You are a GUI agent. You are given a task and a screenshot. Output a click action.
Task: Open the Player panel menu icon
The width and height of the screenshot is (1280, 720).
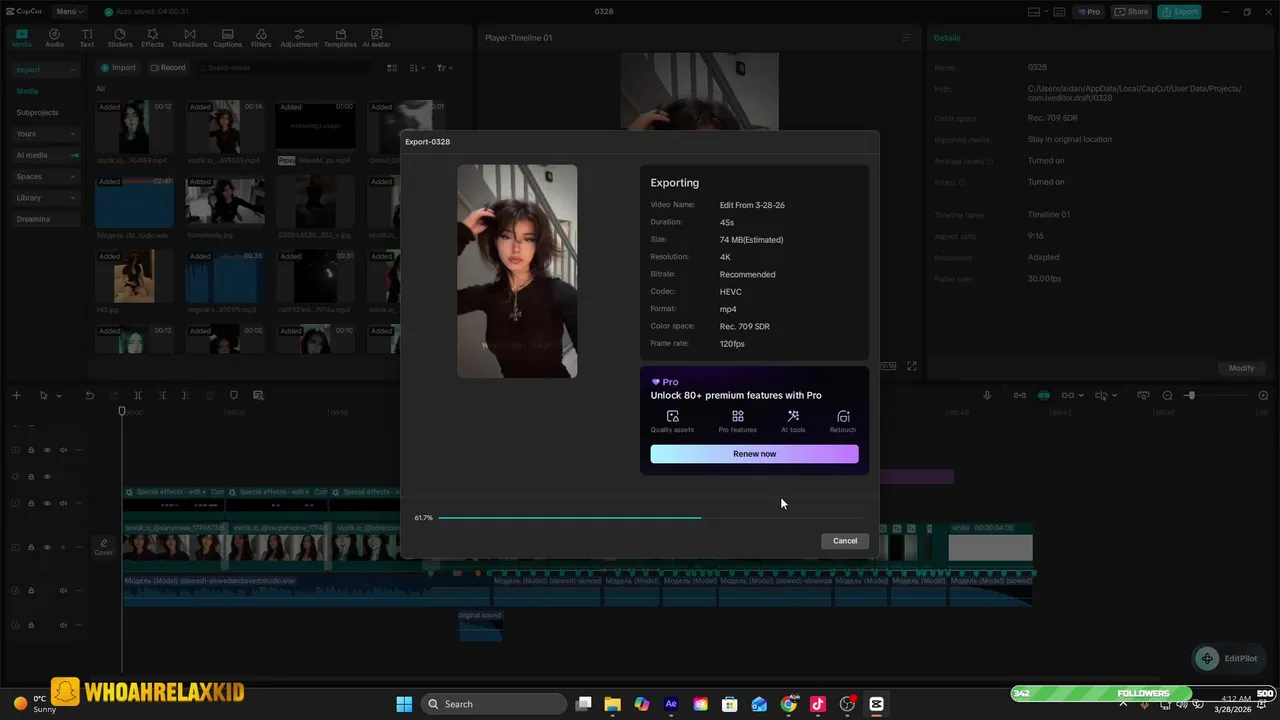click(907, 38)
